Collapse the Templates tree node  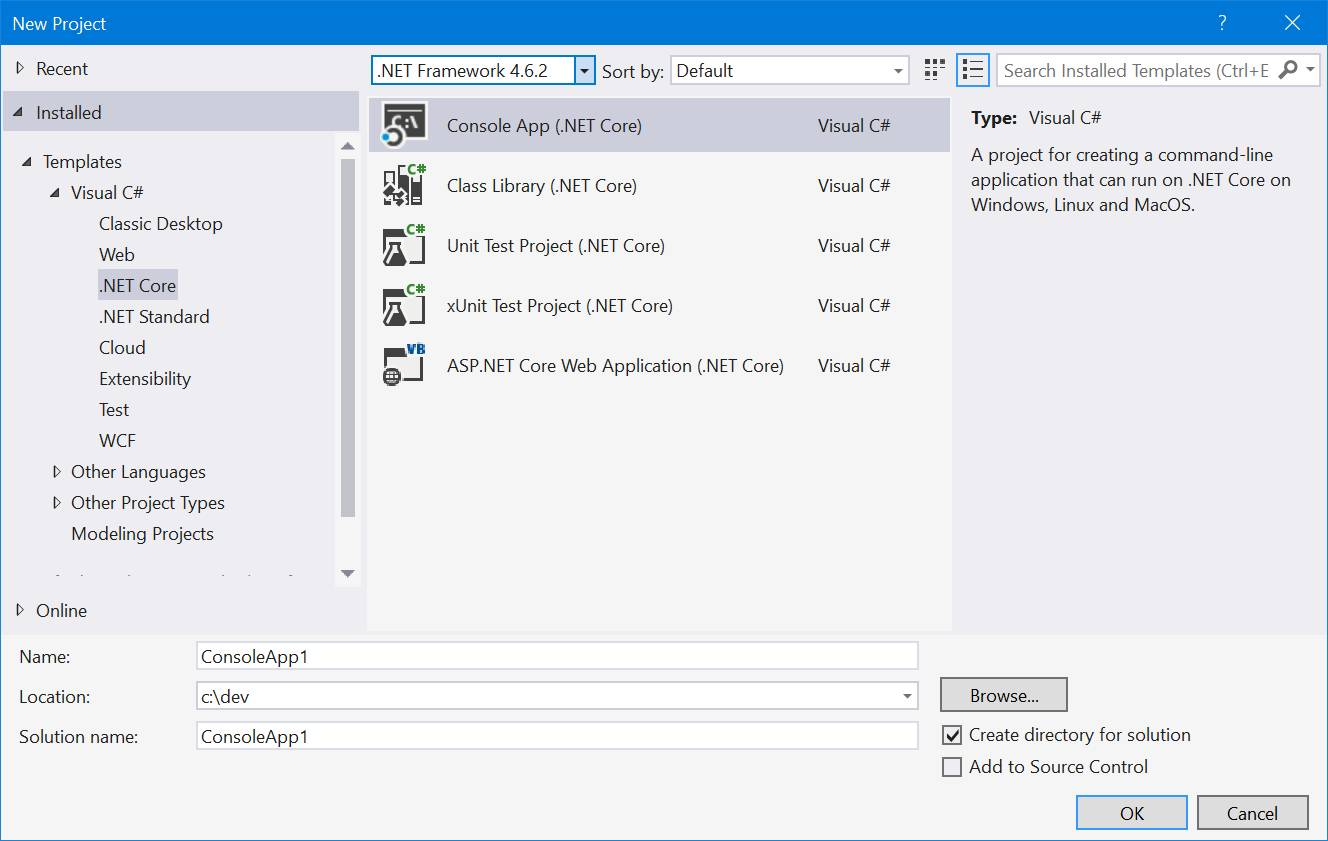(x=27, y=162)
